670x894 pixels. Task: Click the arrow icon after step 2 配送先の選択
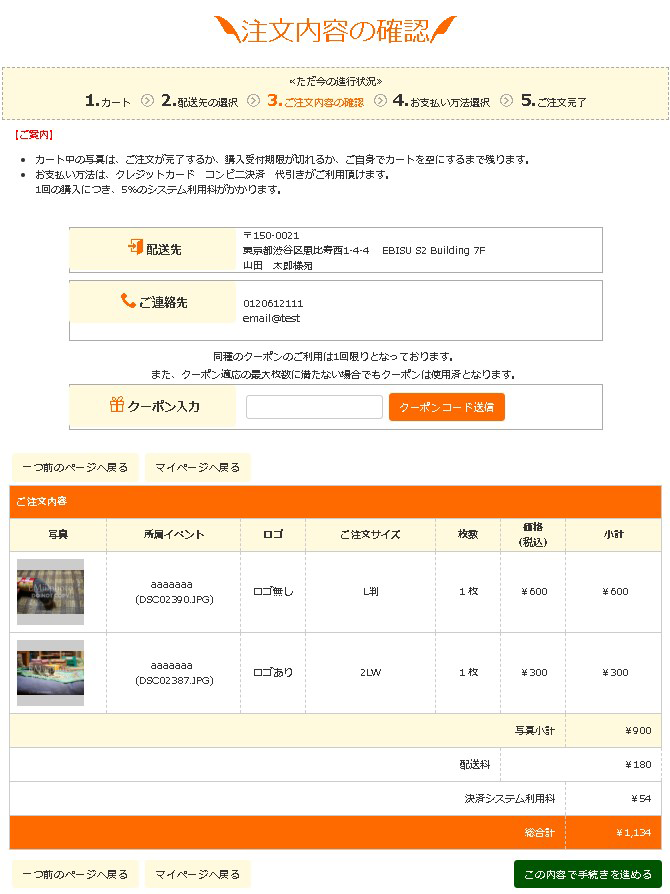(253, 101)
